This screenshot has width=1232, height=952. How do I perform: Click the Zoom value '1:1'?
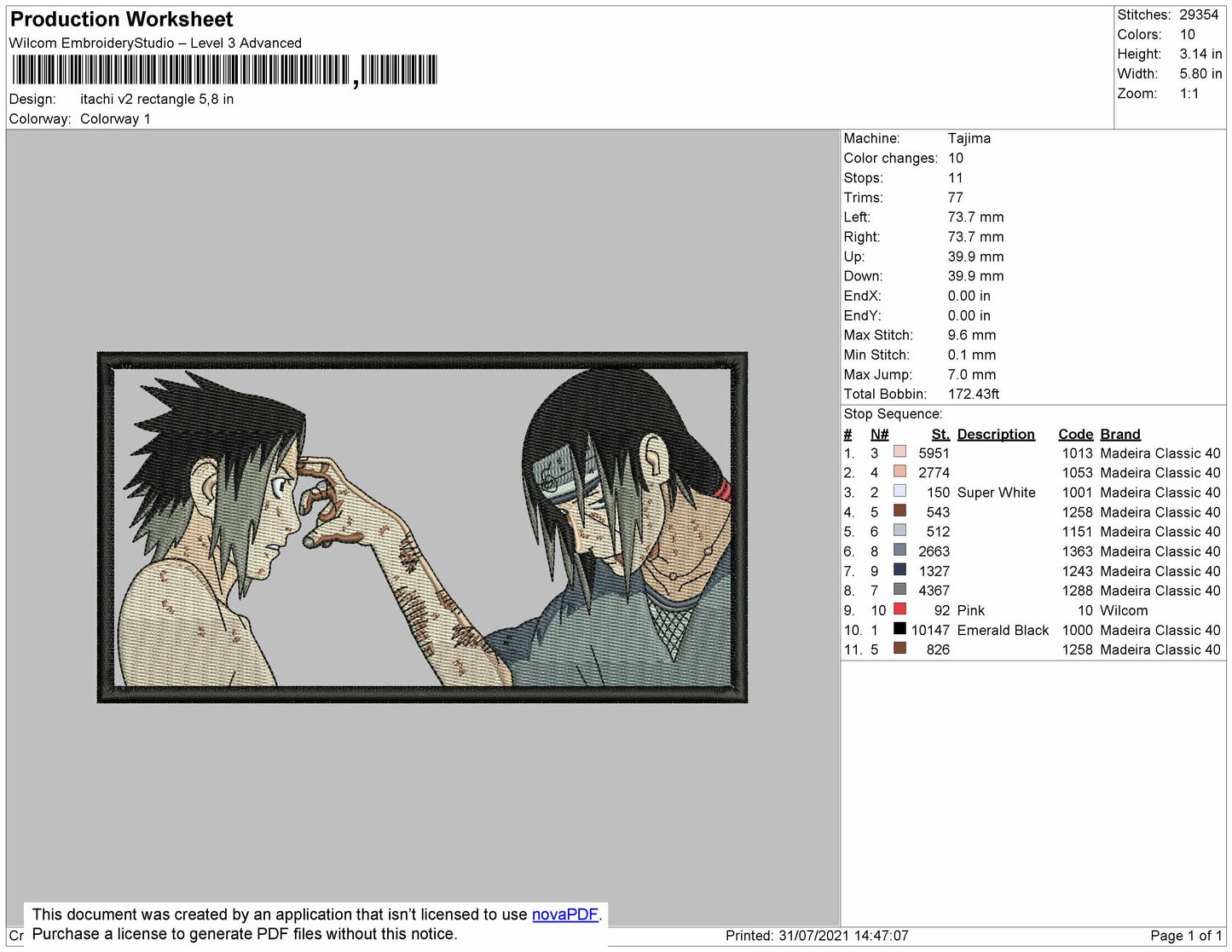1189,94
